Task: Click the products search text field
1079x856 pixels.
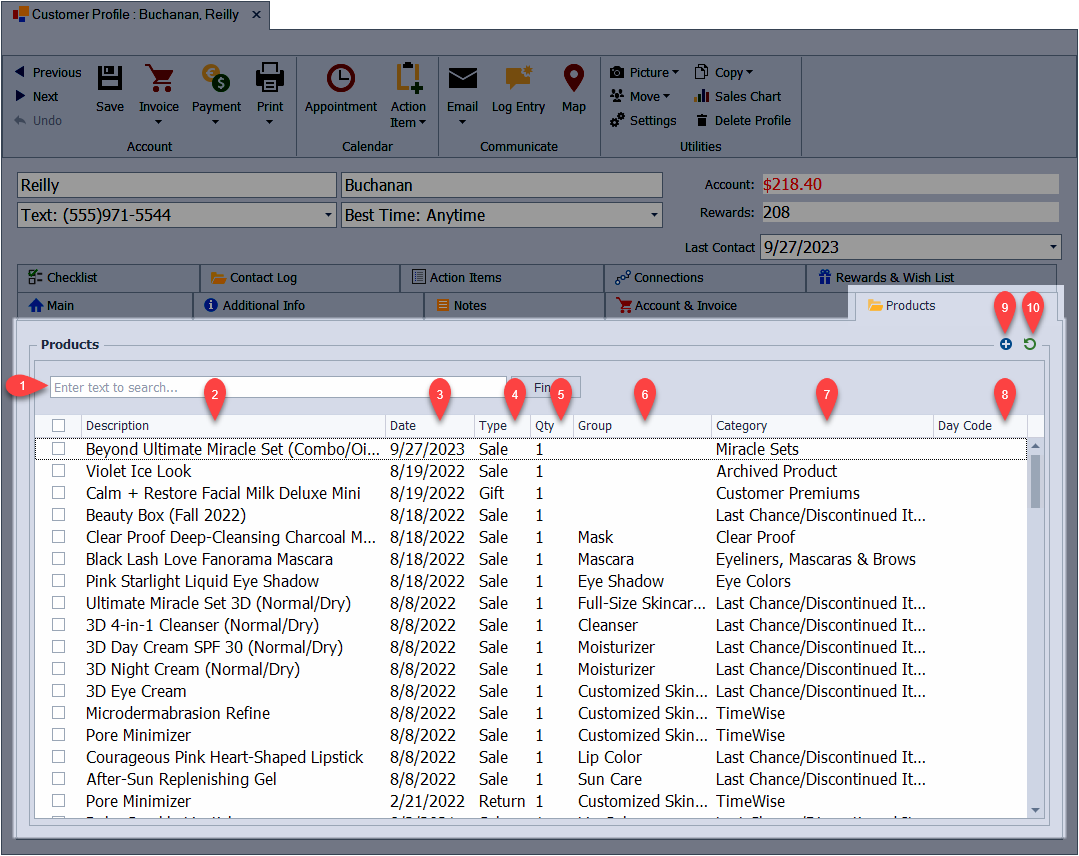Action: (x=278, y=387)
